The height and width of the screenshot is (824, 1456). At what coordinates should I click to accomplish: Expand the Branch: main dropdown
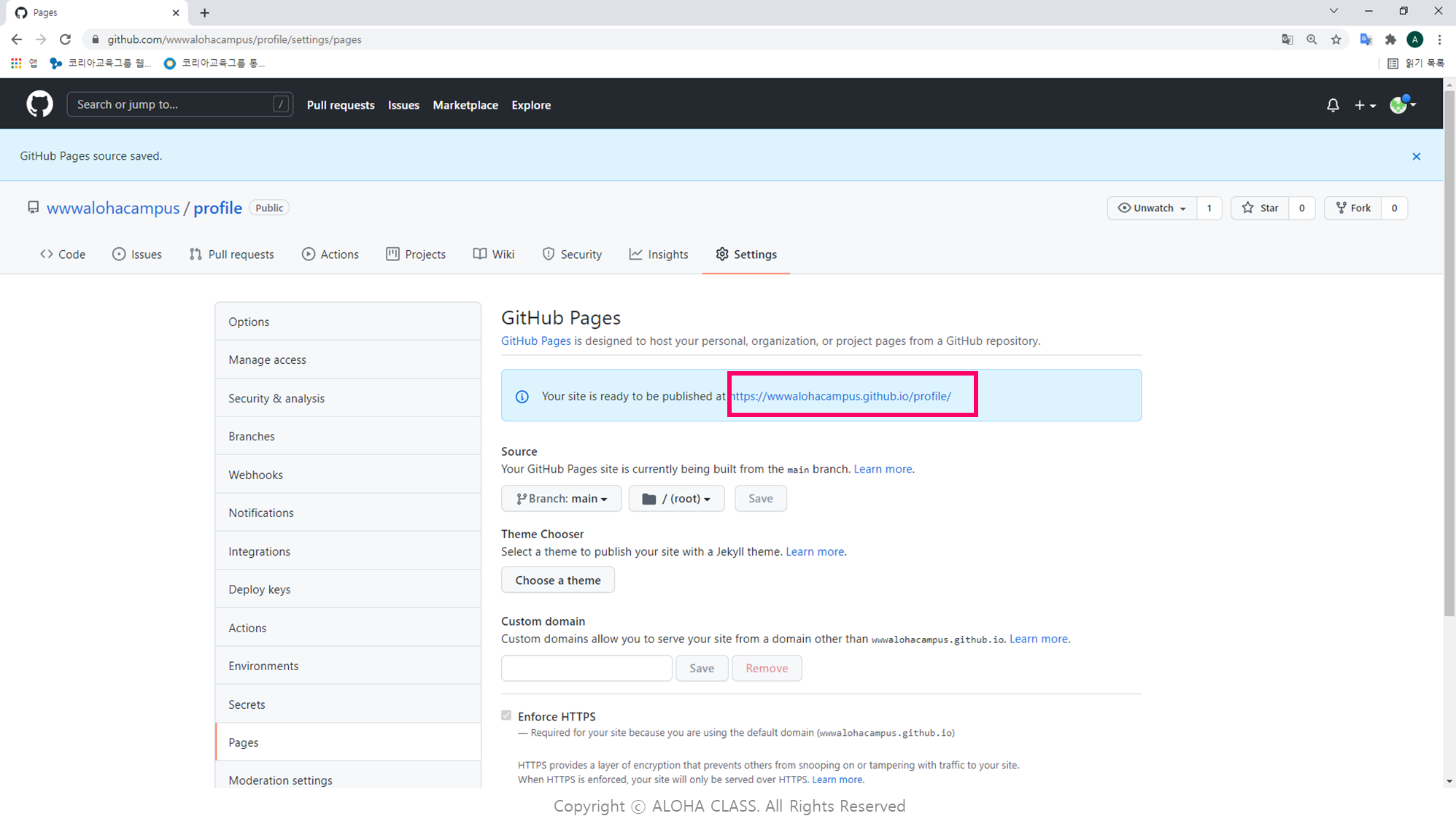561,499
